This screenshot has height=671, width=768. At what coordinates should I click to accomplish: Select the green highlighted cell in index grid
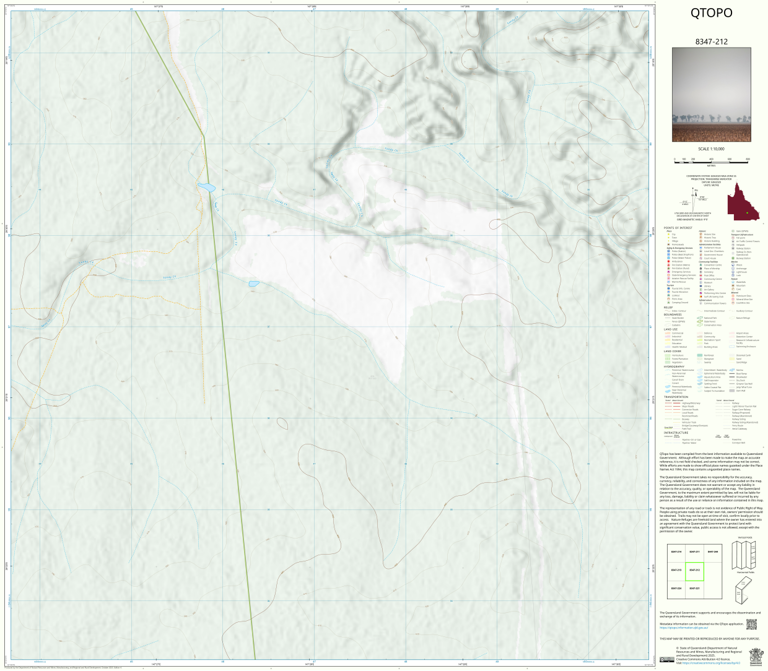(x=694, y=571)
